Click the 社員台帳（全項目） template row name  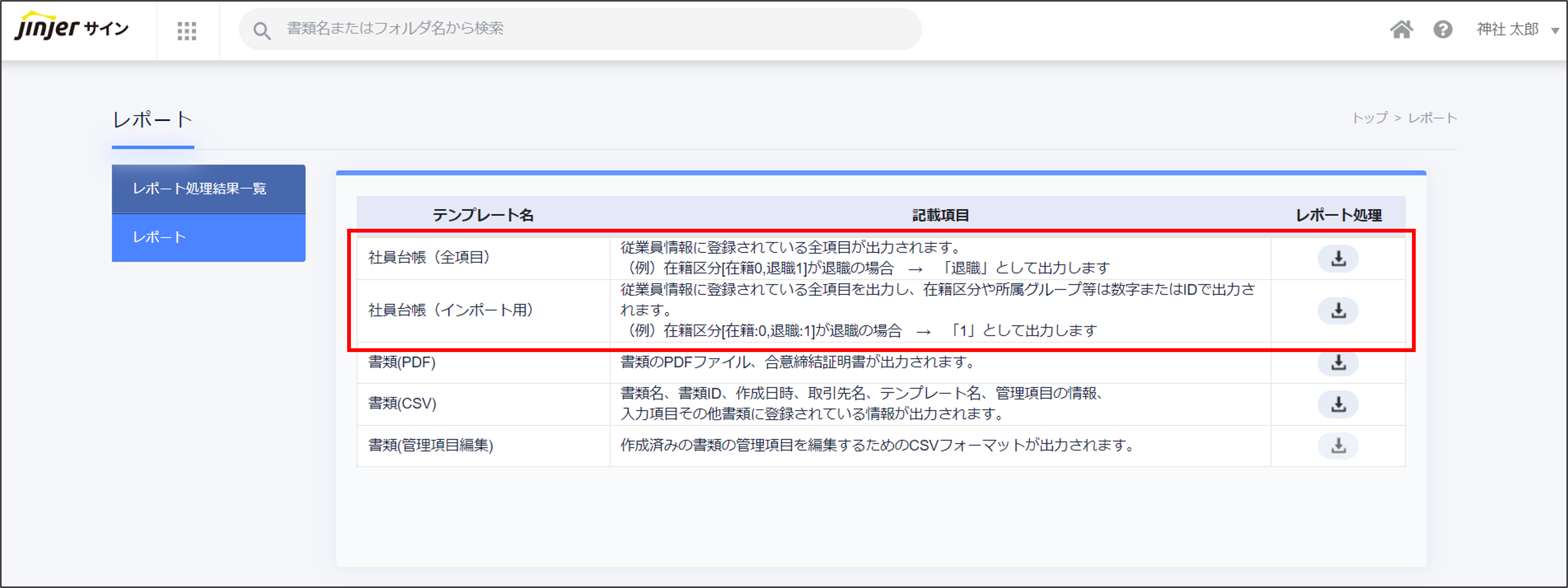coord(429,257)
